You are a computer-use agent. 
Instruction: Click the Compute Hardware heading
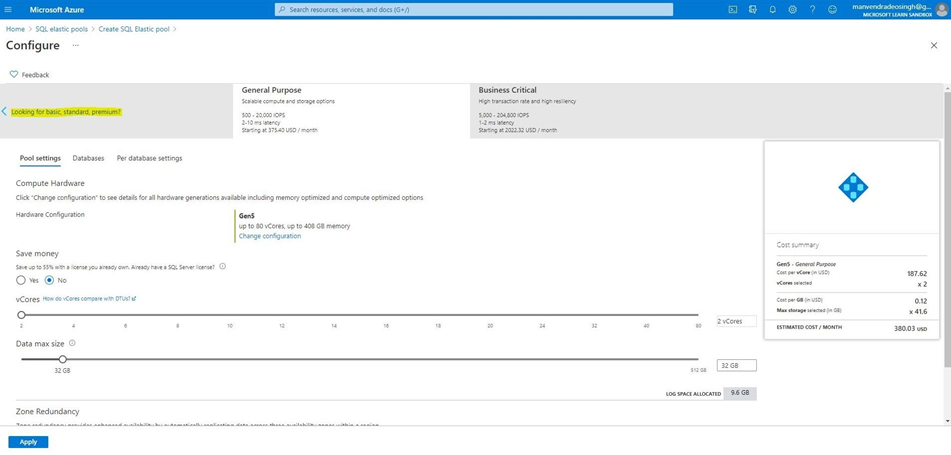(x=50, y=183)
